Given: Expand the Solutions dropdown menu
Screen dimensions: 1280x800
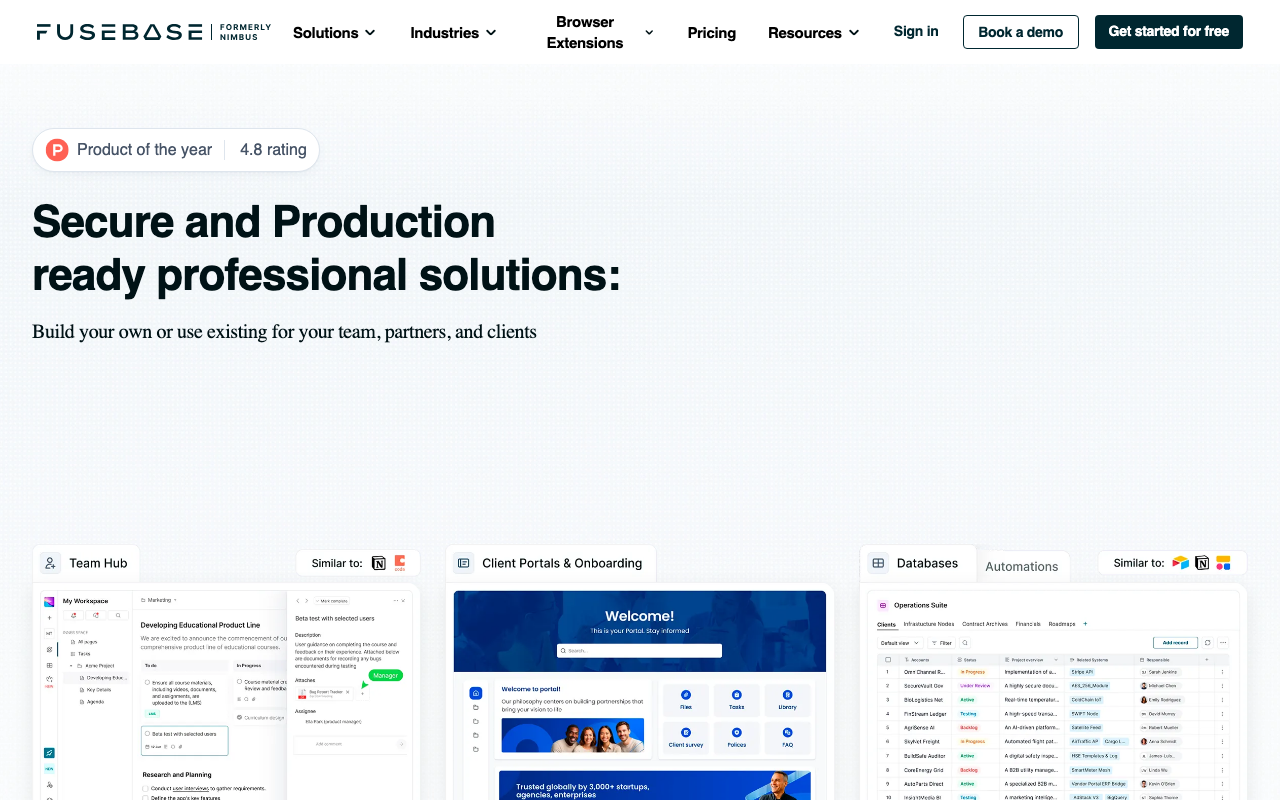Looking at the screenshot, I should coord(334,32).
